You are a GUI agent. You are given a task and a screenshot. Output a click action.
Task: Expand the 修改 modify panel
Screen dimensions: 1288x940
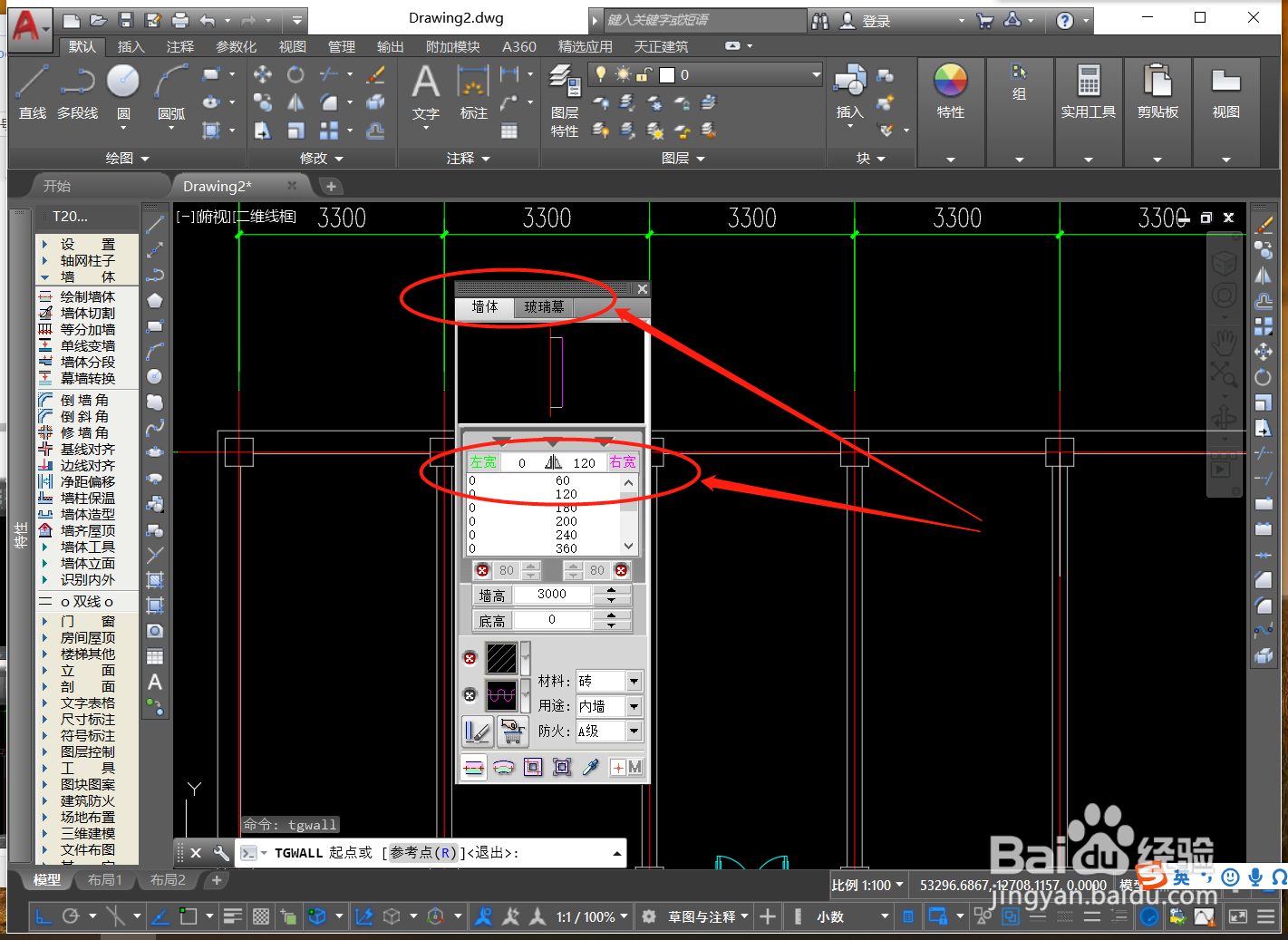coord(322,158)
